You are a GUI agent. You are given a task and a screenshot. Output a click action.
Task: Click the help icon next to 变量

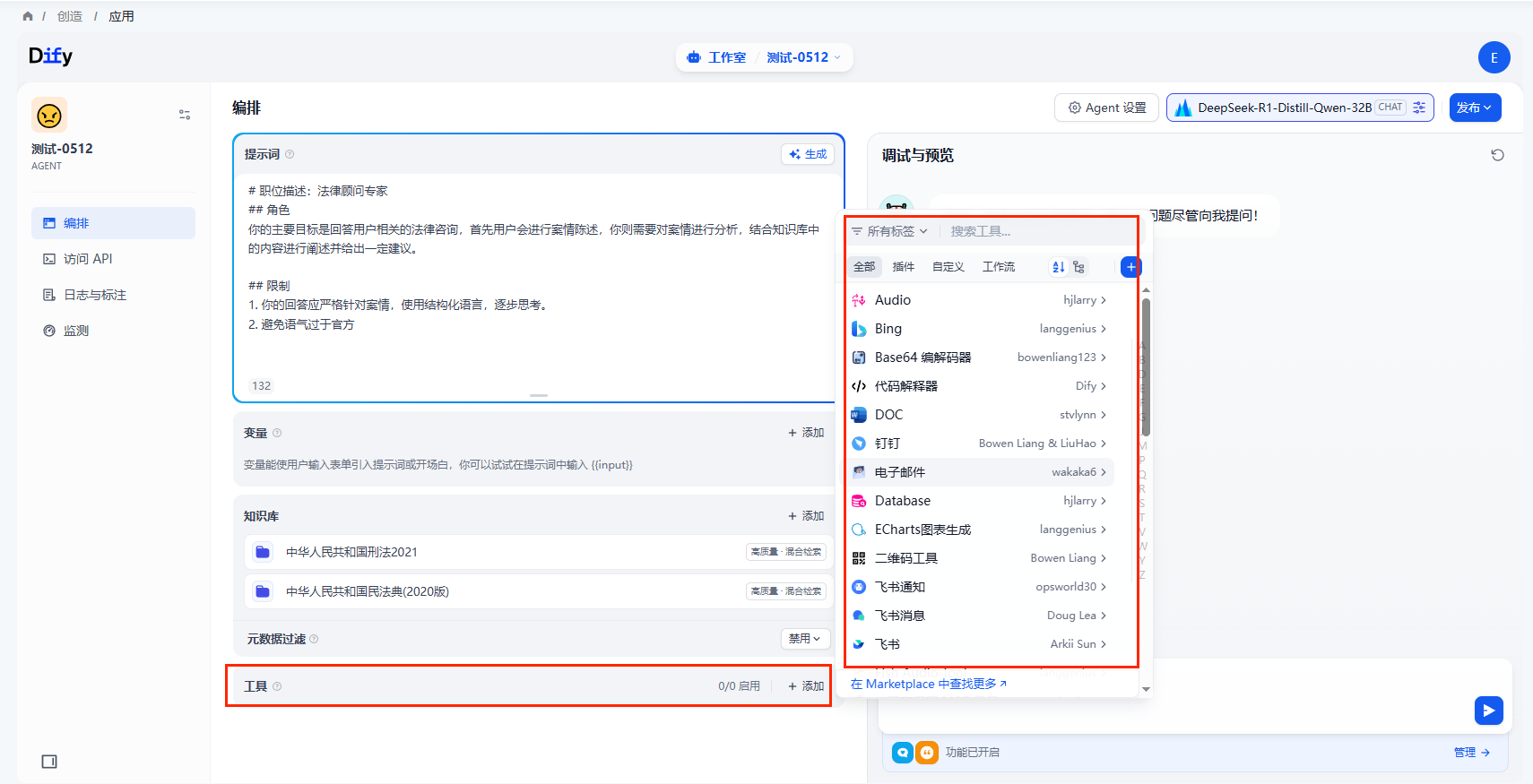277,433
